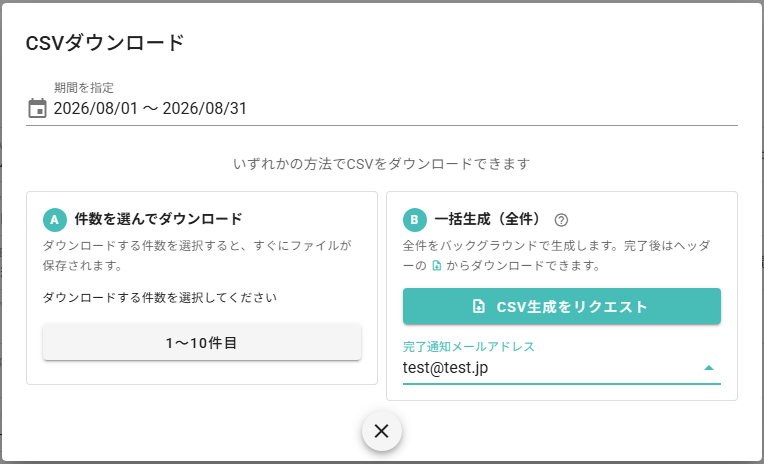The width and height of the screenshot is (764, 464).
Task: Click the calendar icon beside the date range
Action: click(x=37, y=108)
